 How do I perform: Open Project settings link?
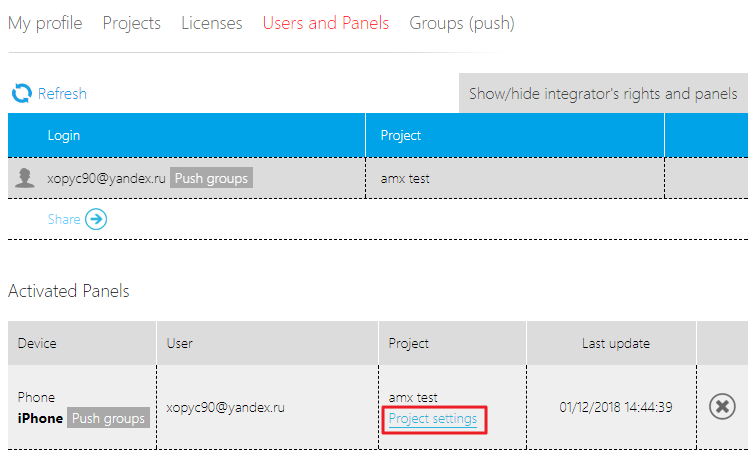coord(433,419)
